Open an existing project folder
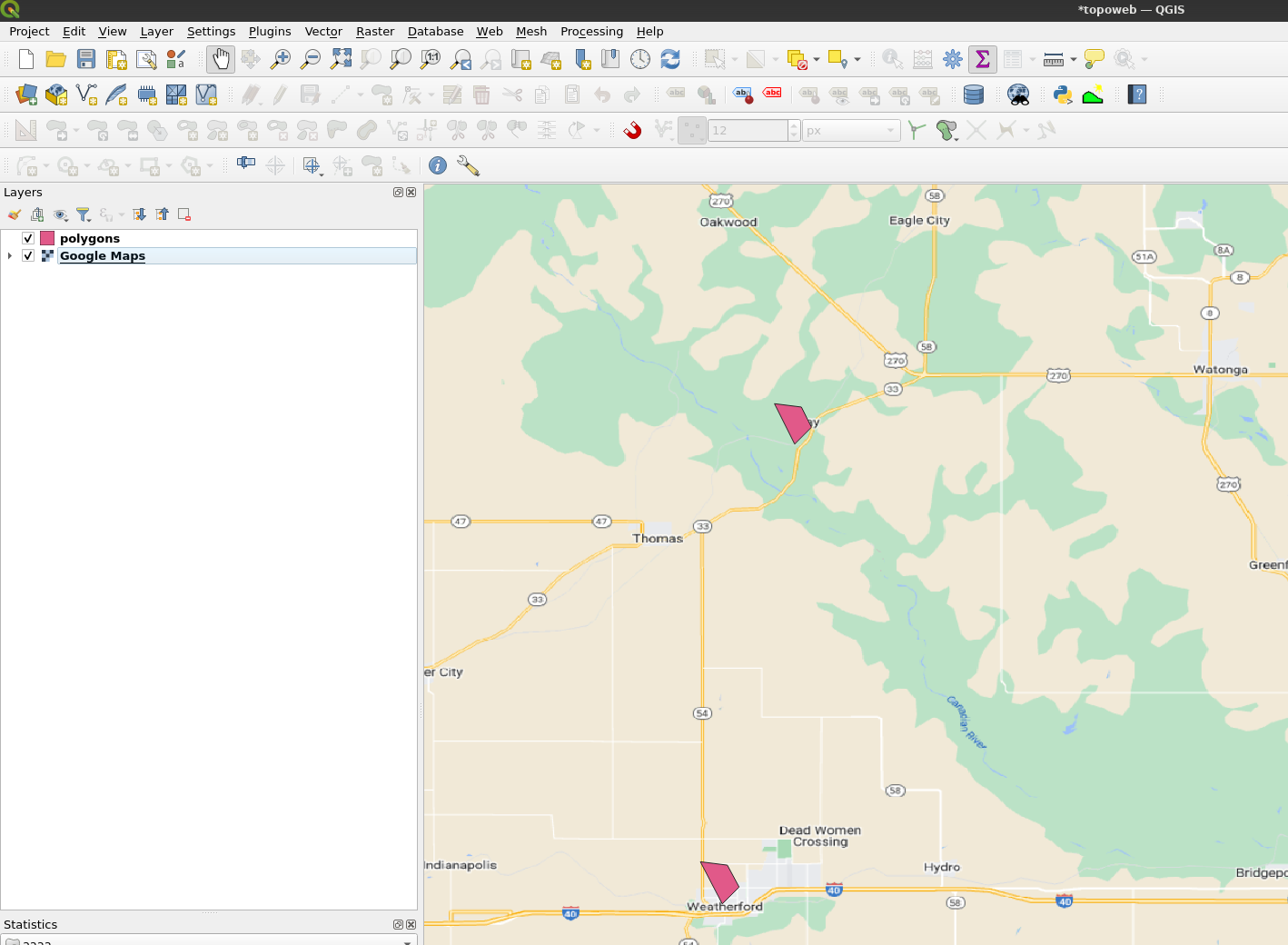Screen dimensions: 1288x945 [56, 59]
